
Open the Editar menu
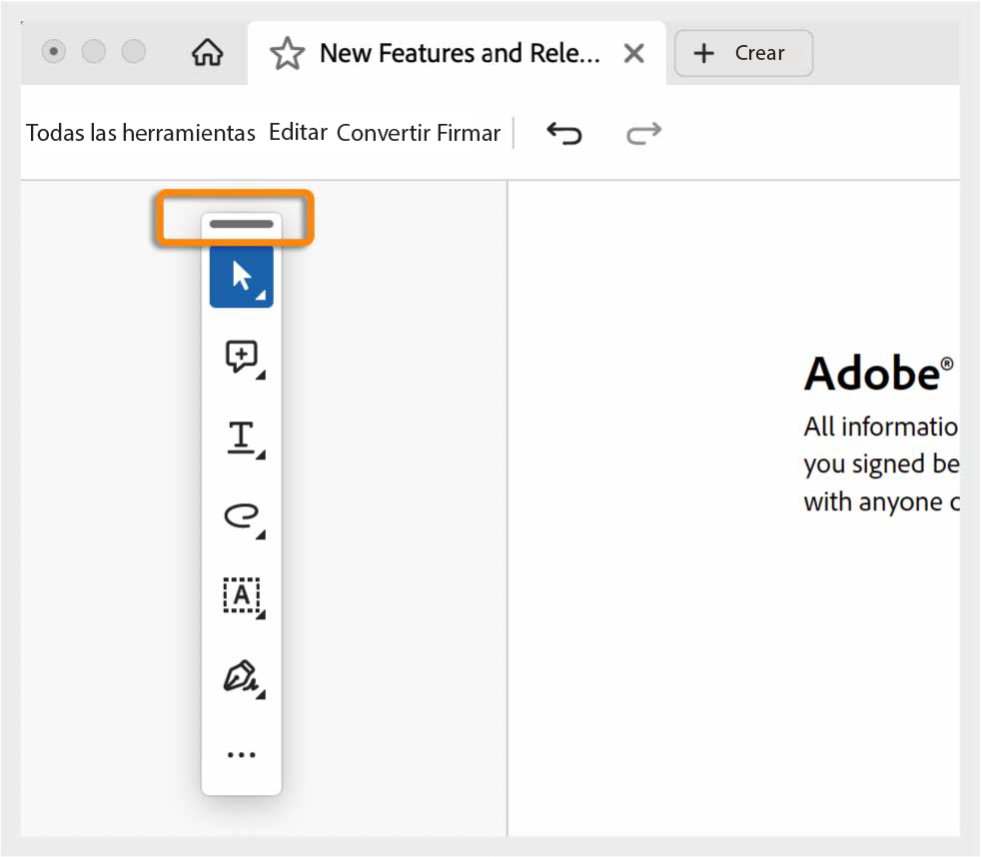298,132
